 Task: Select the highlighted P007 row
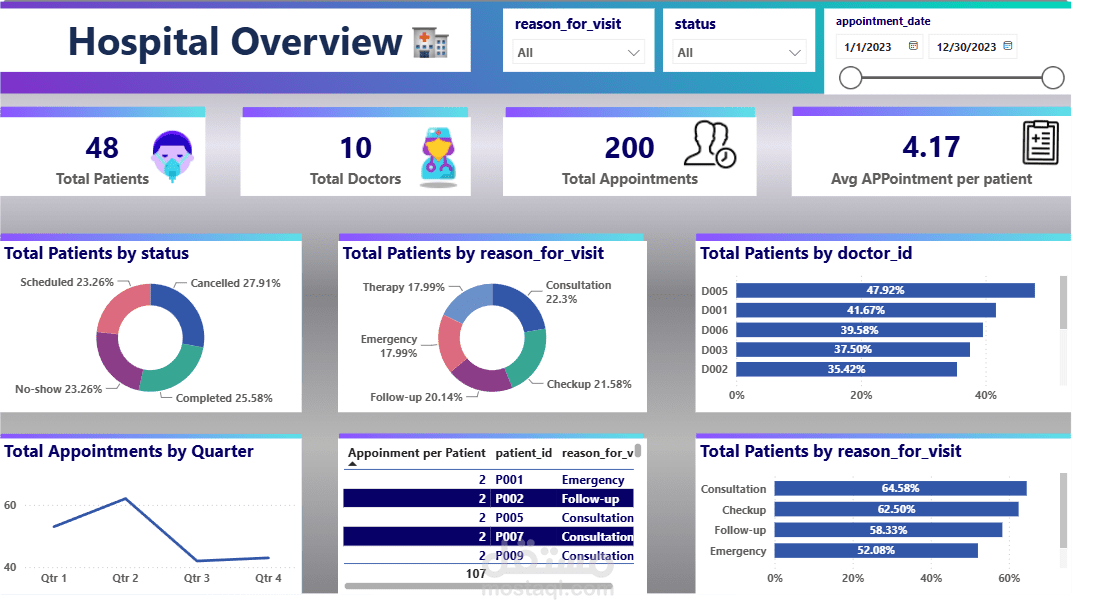488,536
